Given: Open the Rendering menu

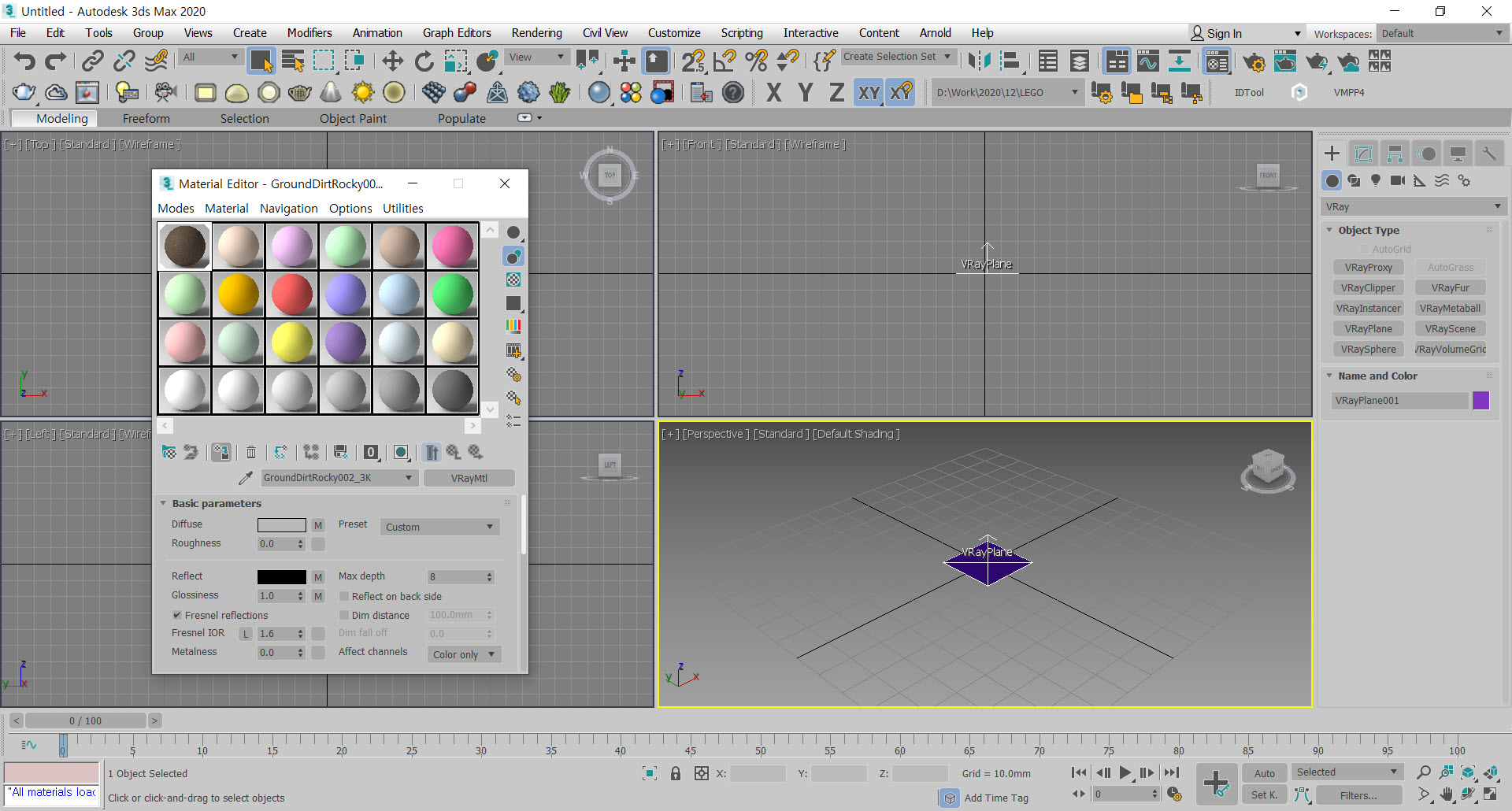Looking at the screenshot, I should click(536, 33).
